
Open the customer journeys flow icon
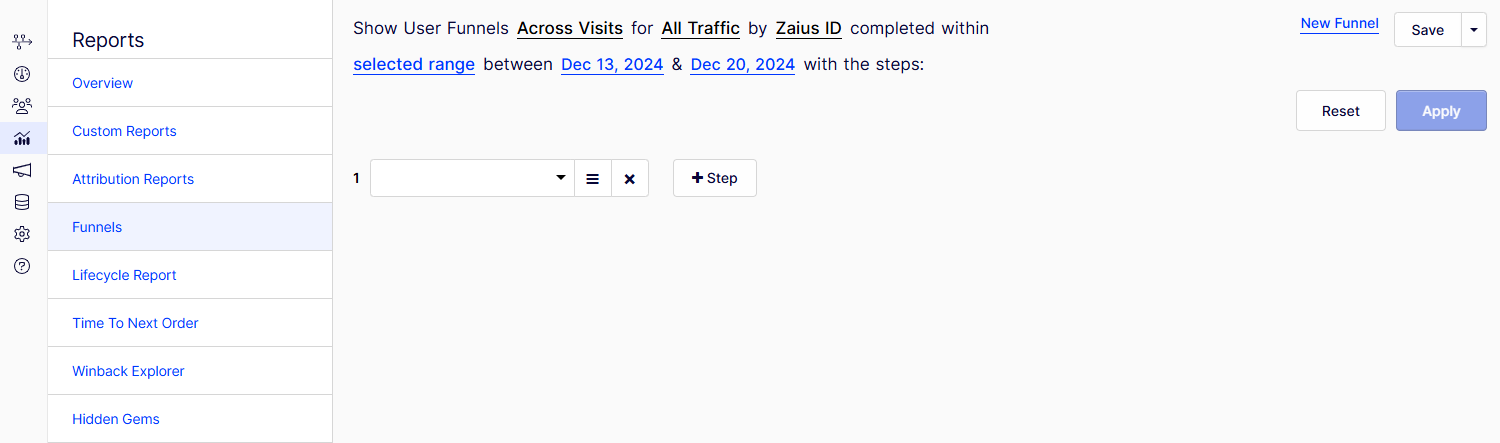pyautogui.click(x=22, y=42)
